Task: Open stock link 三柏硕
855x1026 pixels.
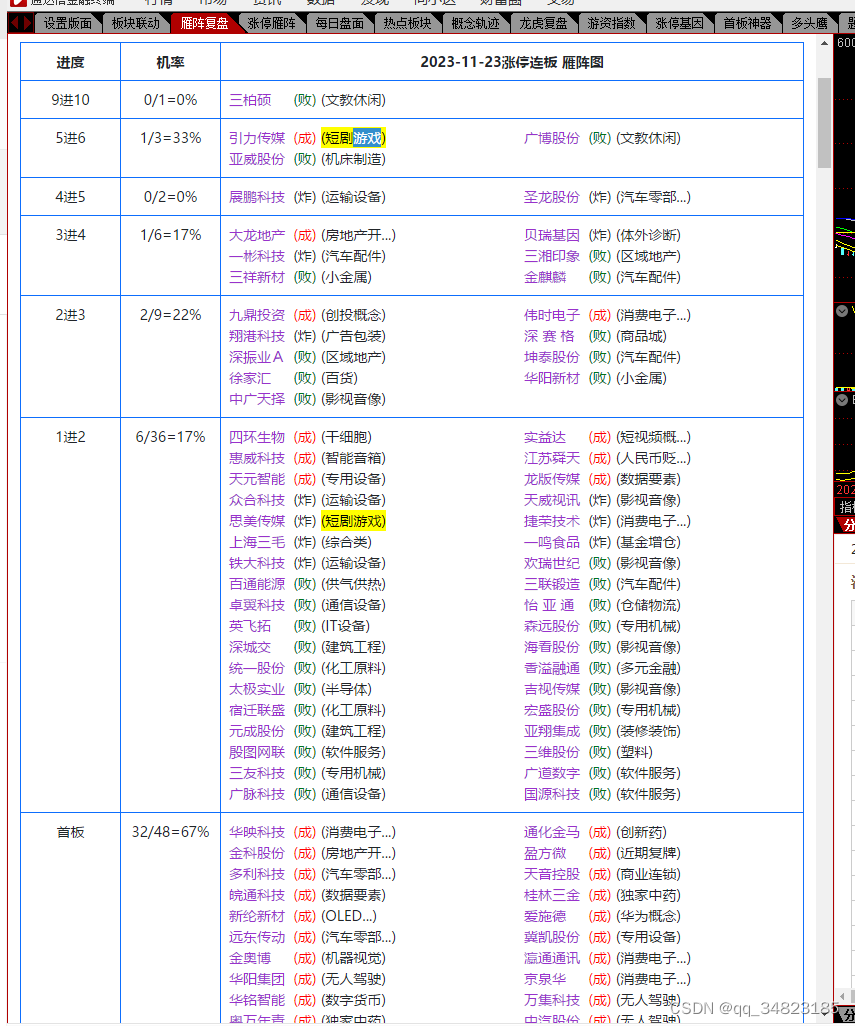Action: click(x=250, y=100)
